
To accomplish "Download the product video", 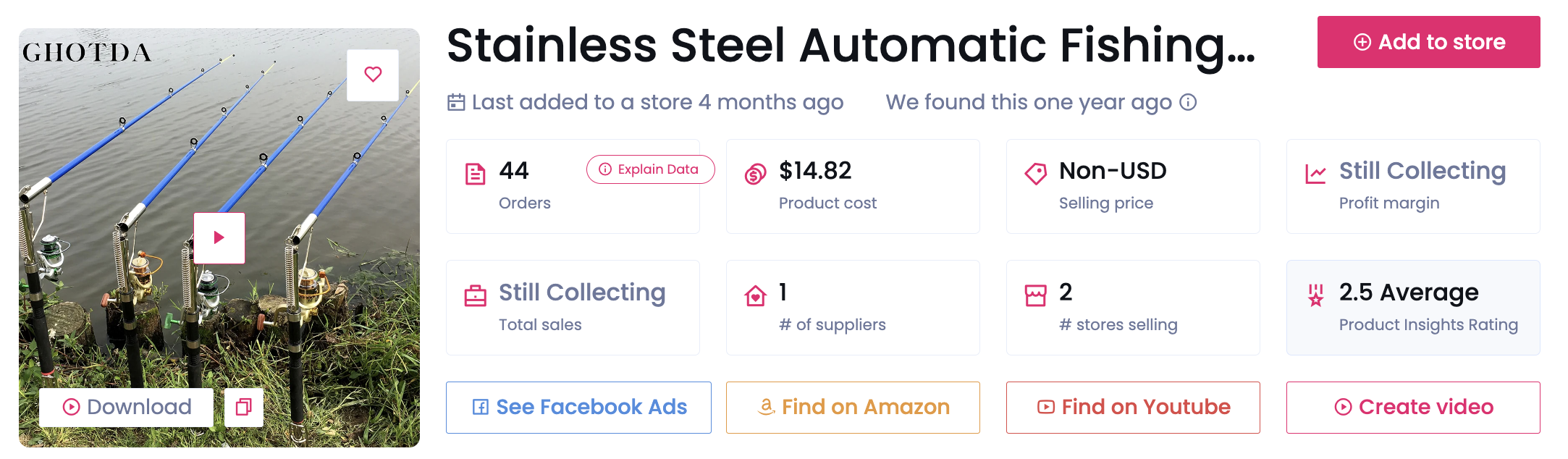I will [x=127, y=407].
